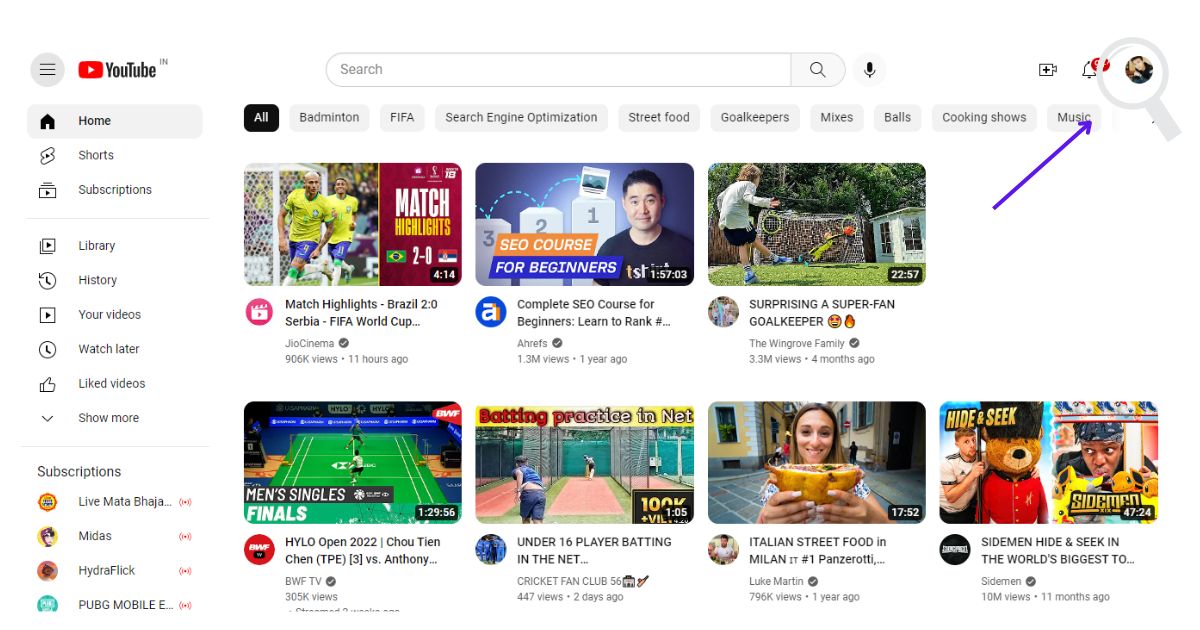Open Watch later from the sidebar

pyautogui.click(x=109, y=348)
